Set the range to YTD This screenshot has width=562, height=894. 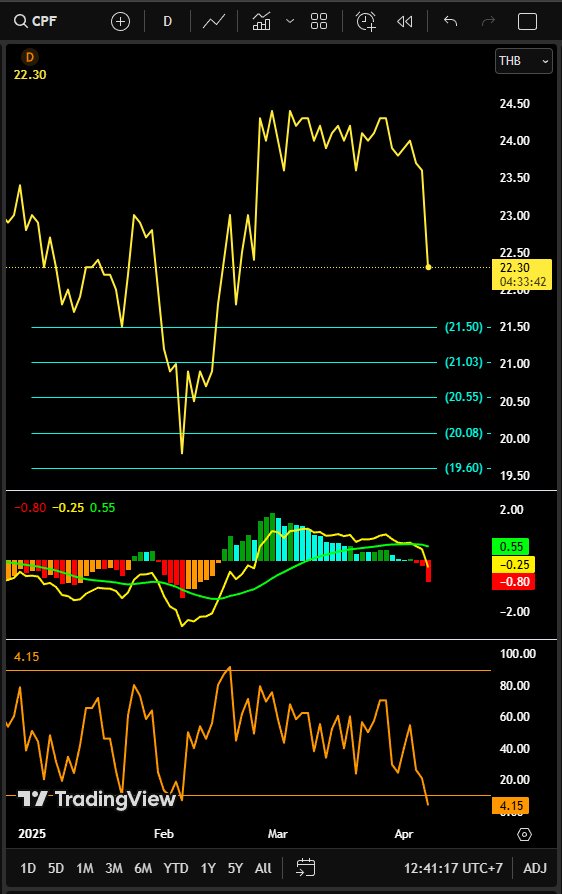click(x=176, y=868)
